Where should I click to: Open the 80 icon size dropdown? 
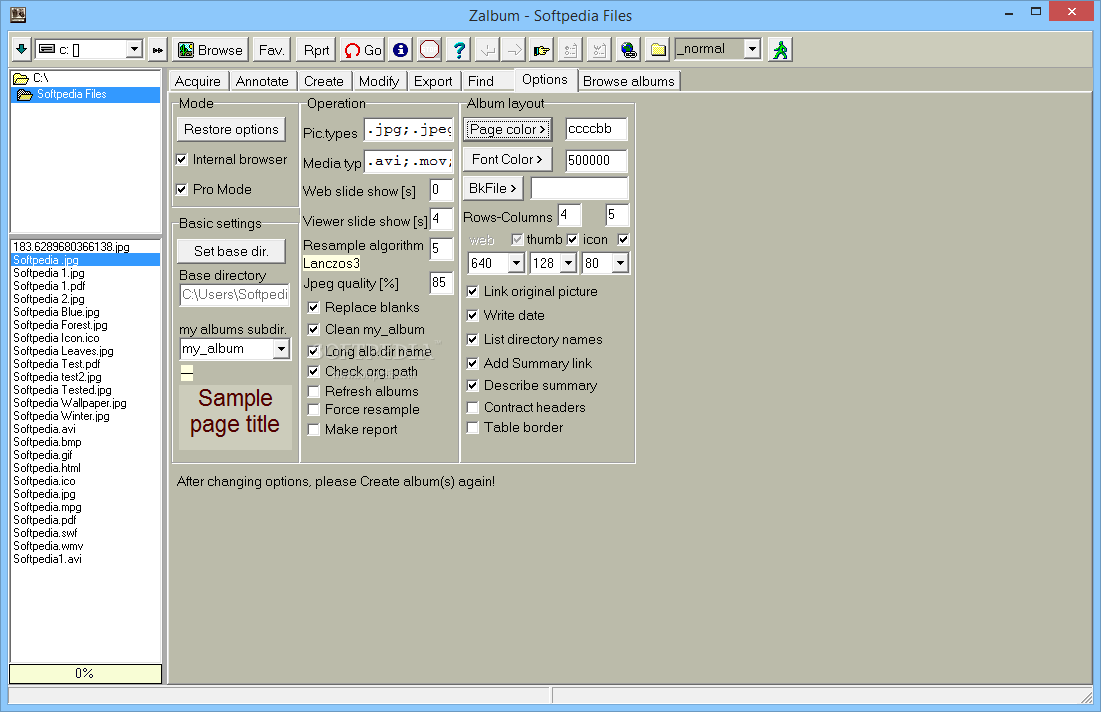pos(620,263)
